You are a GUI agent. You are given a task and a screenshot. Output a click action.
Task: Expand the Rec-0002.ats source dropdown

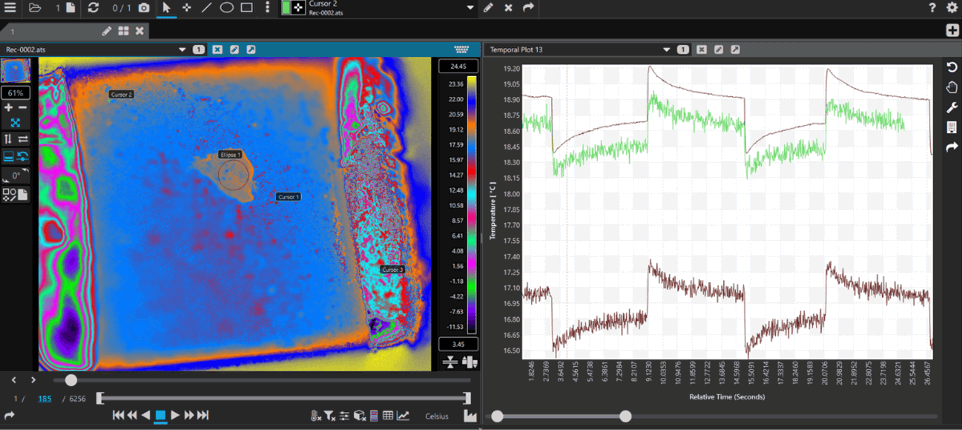point(182,49)
